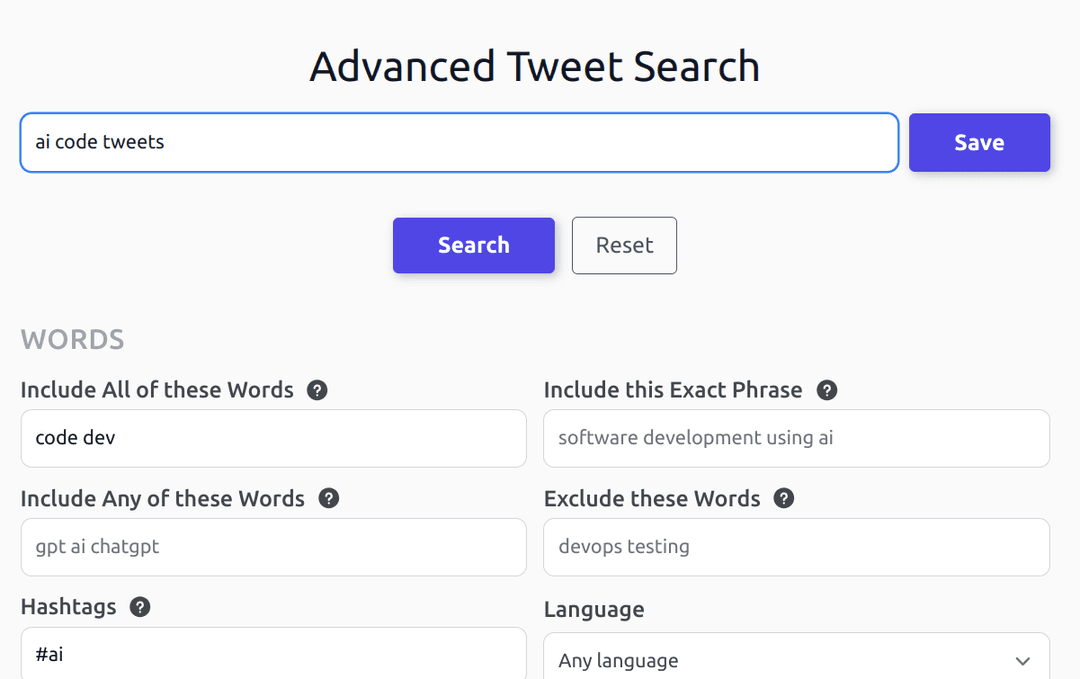Select "Any language" in the Language combo box

[796, 659]
